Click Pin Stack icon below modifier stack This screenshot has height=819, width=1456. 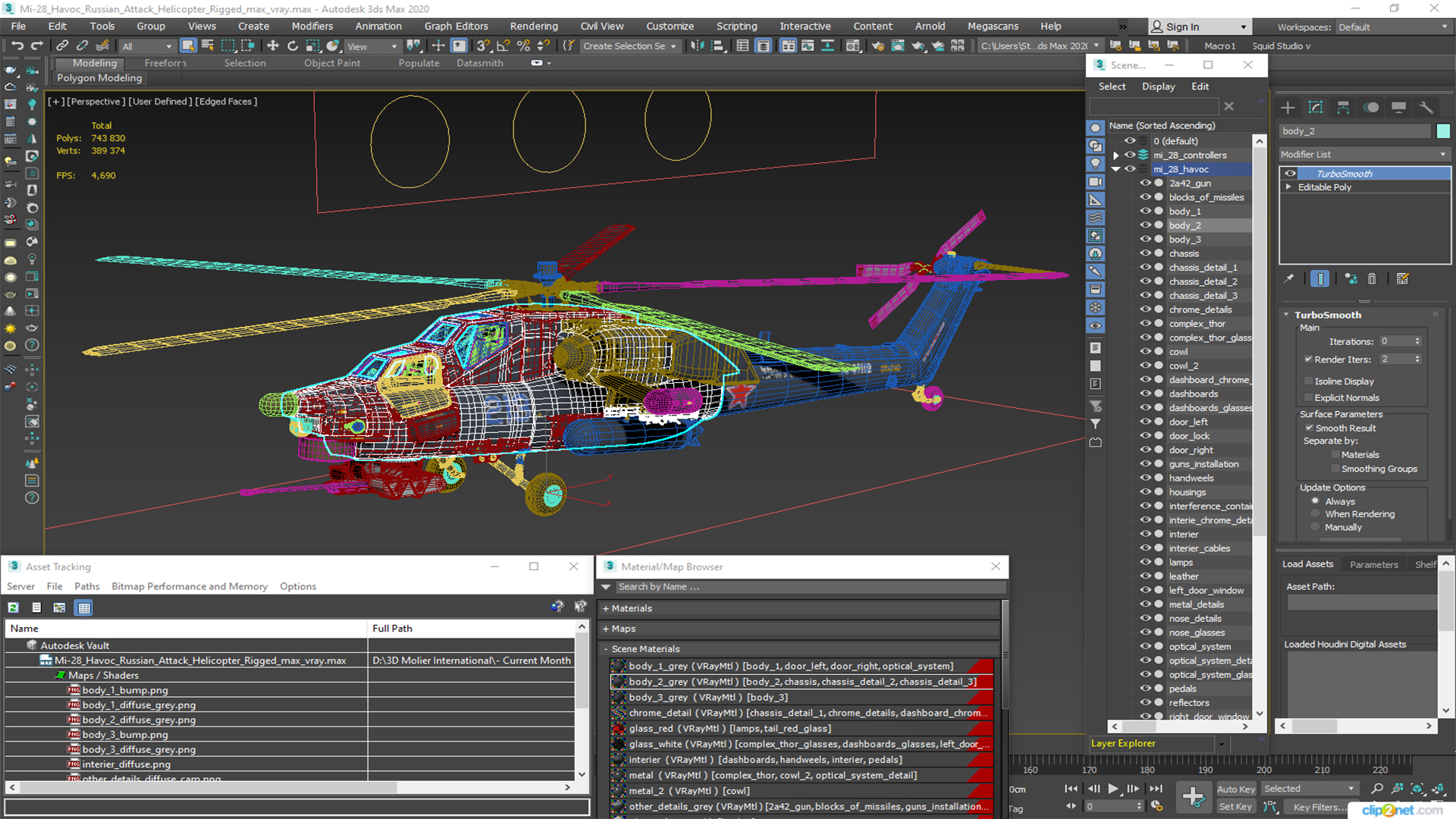click(1288, 279)
